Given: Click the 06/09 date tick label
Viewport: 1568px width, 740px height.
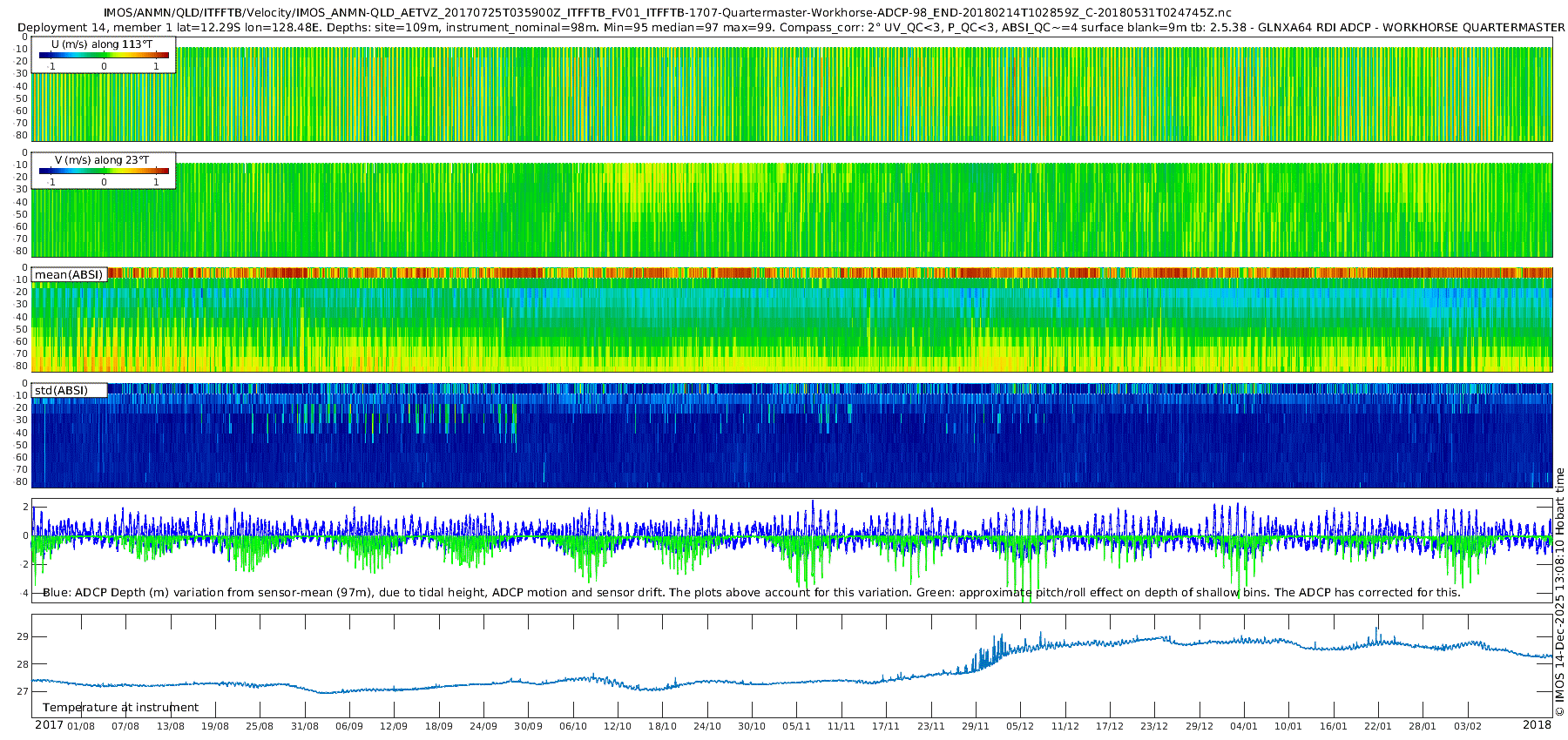Looking at the screenshot, I should tap(349, 726).
